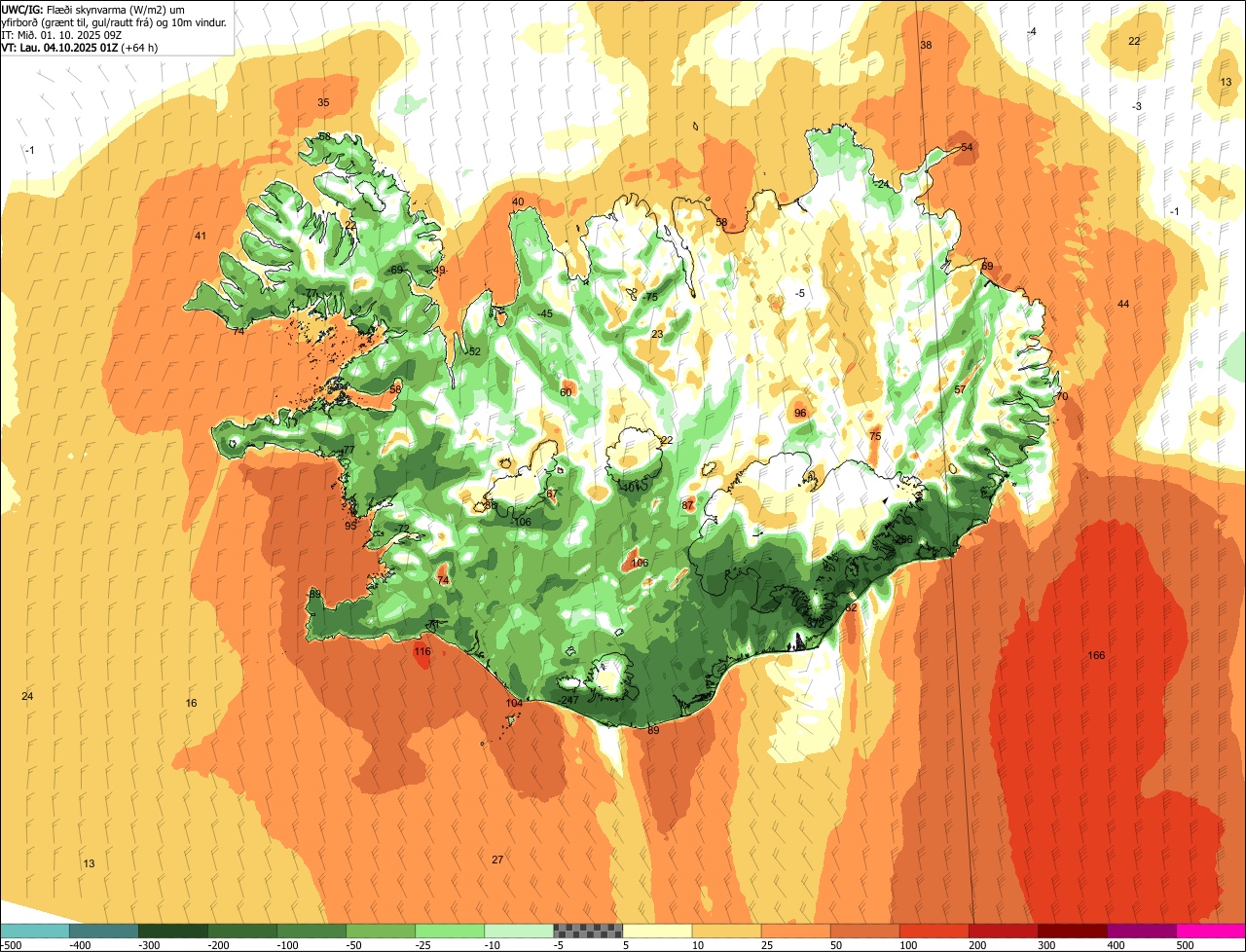Click the valid time 'VT: Lau. 04.10.2025 01Z'
The image size is (1246, 952).
pyautogui.click(x=58, y=47)
